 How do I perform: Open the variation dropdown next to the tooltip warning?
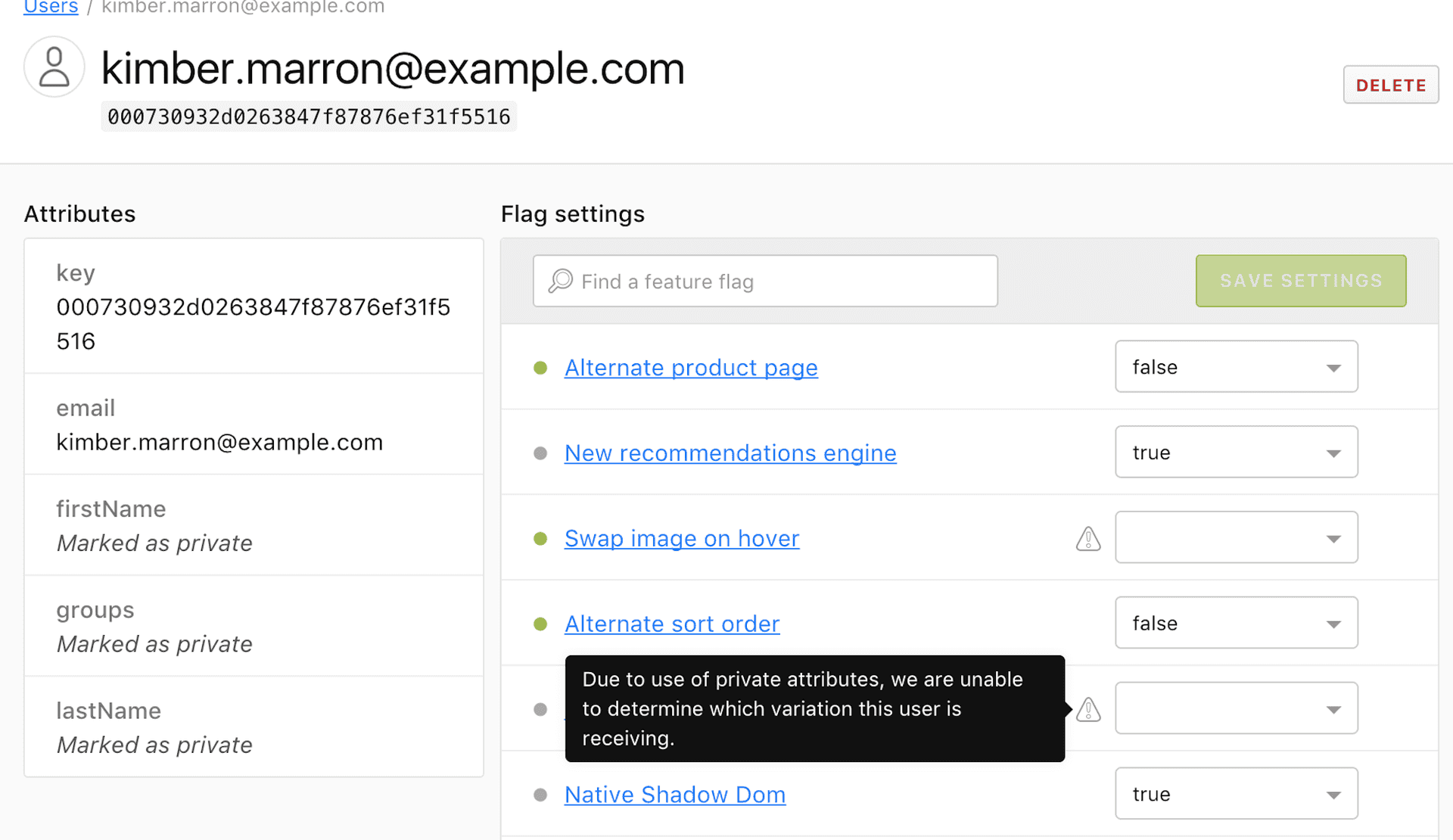tap(1236, 708)
